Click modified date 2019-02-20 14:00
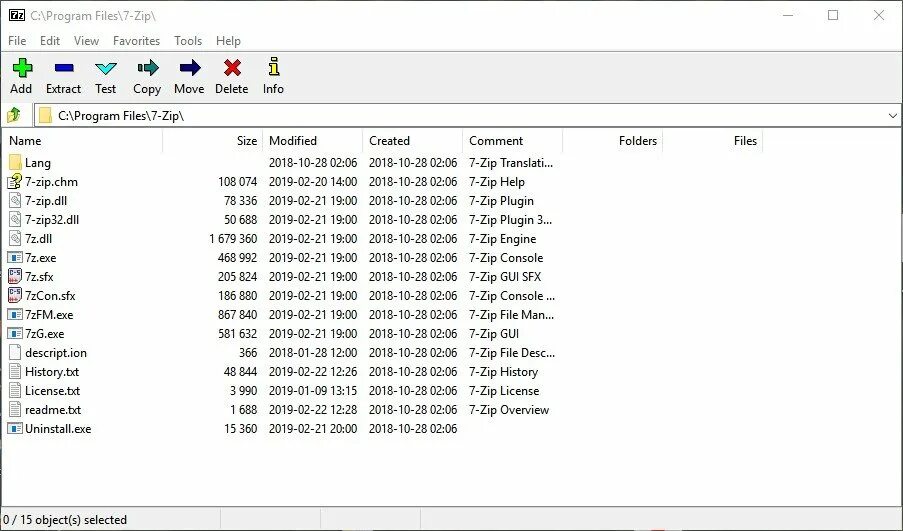The image size is (903, 531). (313, 182)
